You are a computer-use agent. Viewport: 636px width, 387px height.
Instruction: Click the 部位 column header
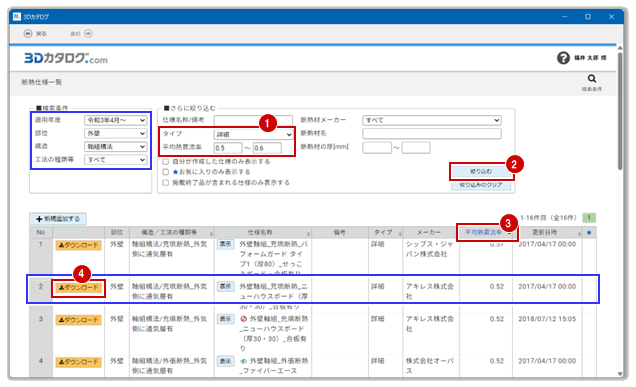click(x=117, y=232)
